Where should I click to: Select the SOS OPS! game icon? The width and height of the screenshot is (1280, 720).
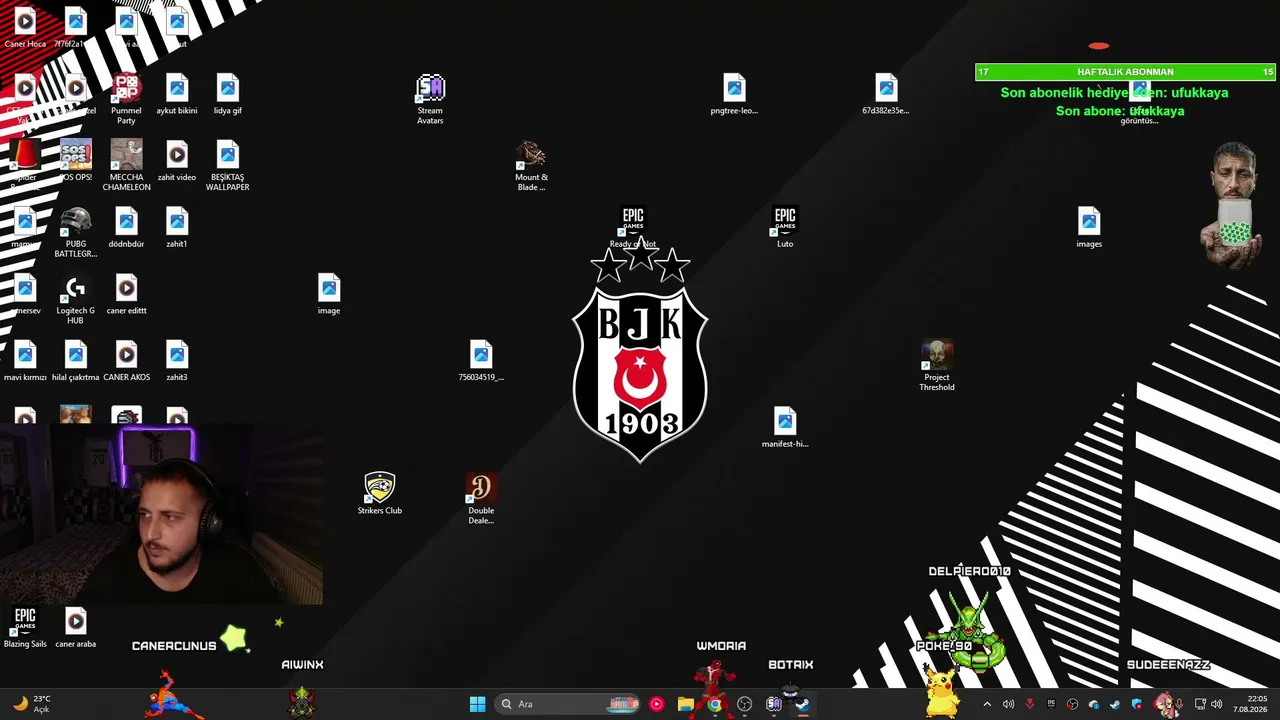click(x=76, y=160)
